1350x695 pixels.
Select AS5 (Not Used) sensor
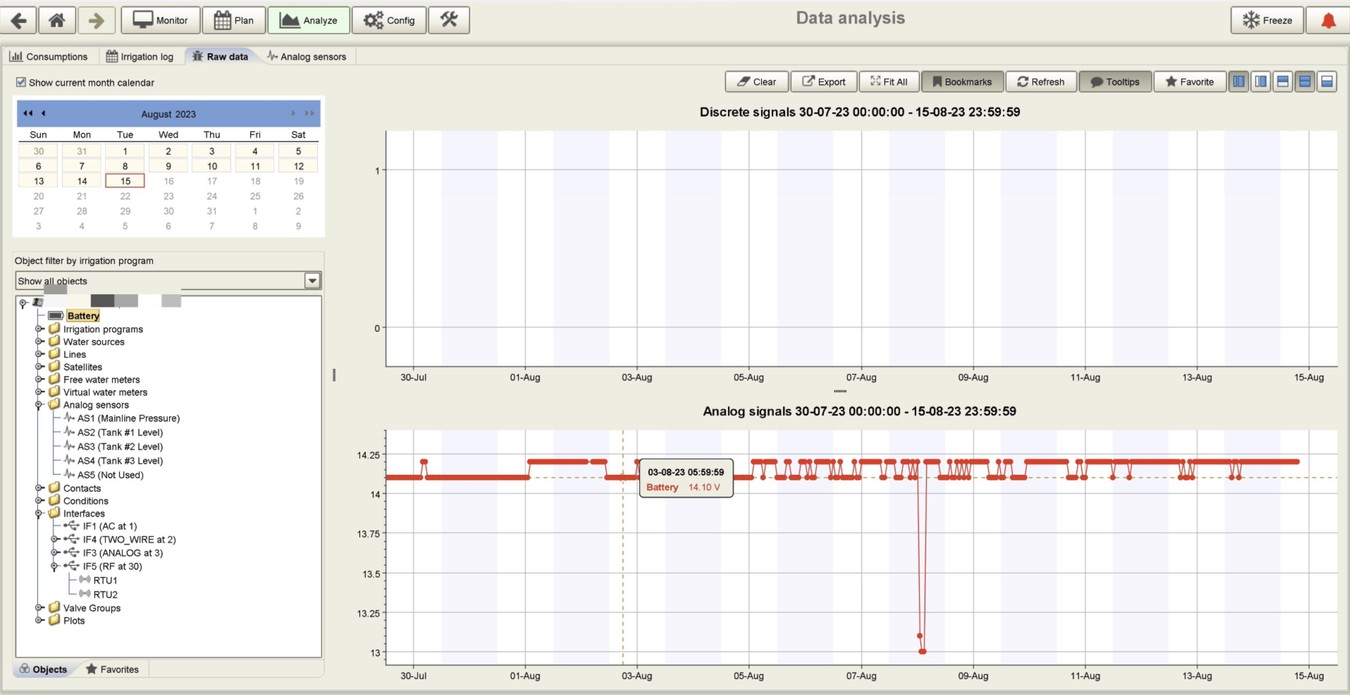pyautogui.click(x=110, y=475)
